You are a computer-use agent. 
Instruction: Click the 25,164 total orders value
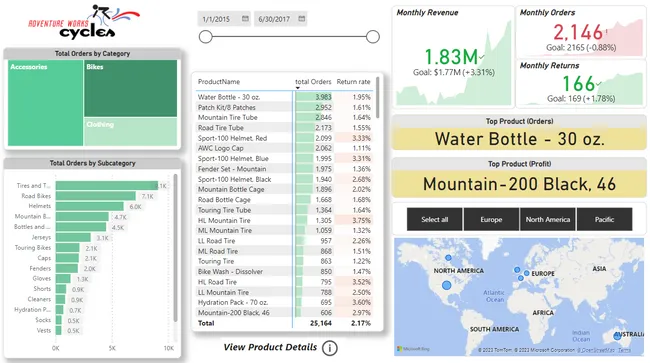[321, 323]
